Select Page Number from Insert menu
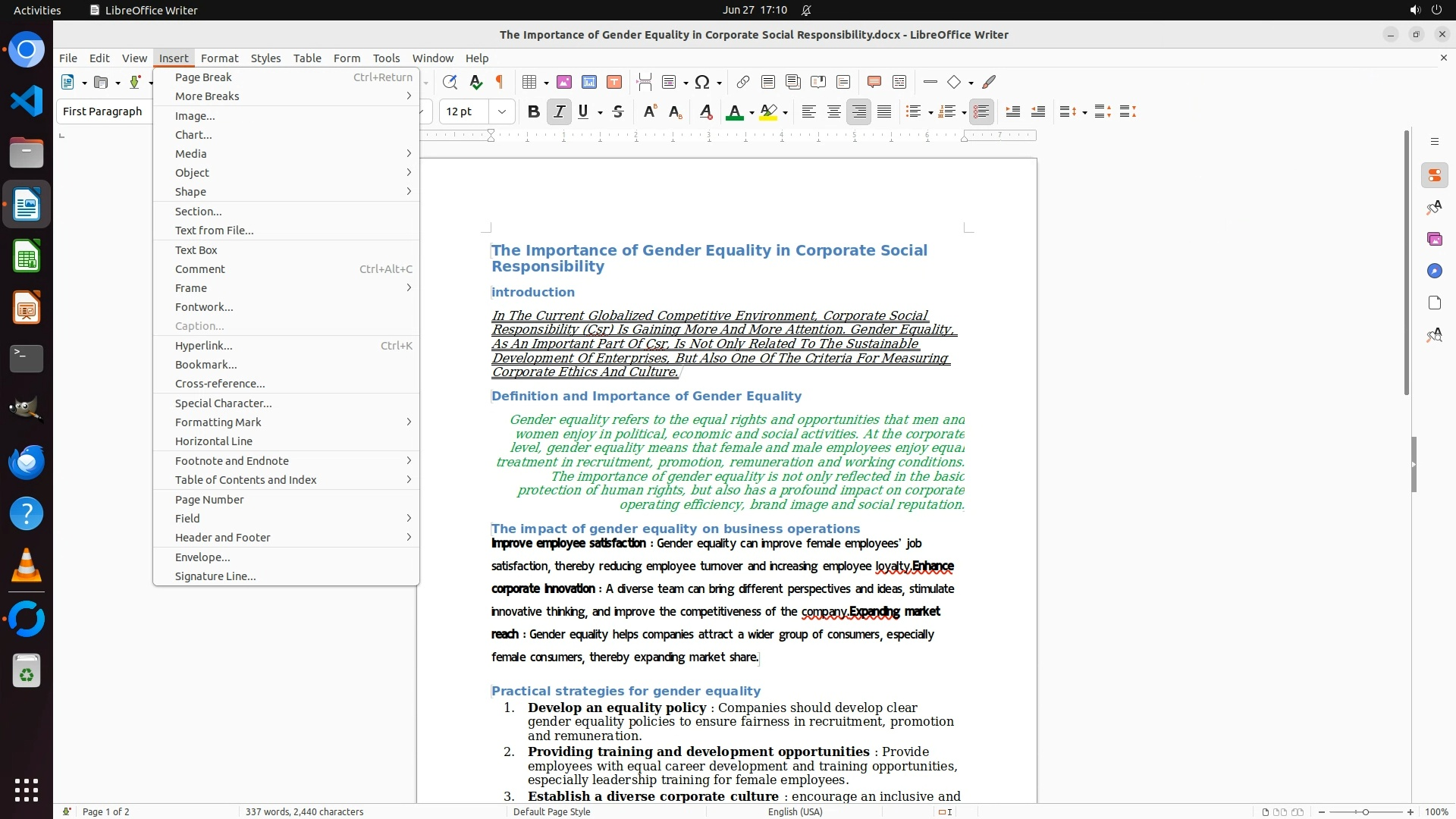Viewport: 1456px width, 819px height. pyautogui.click(x=209, y=500)
